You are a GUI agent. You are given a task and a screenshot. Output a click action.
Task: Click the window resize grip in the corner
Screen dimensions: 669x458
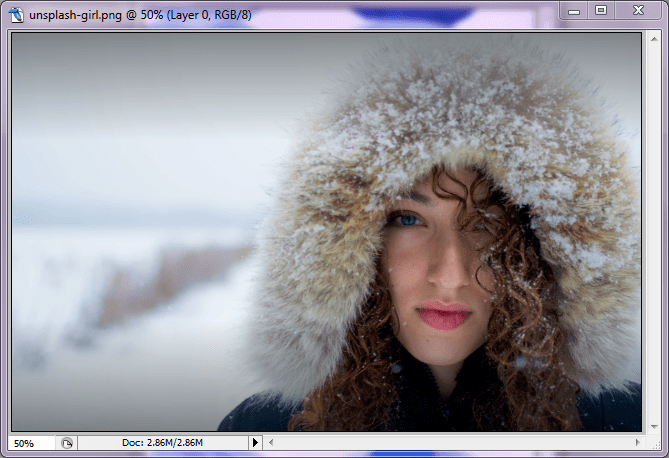(x=656, y=444)
